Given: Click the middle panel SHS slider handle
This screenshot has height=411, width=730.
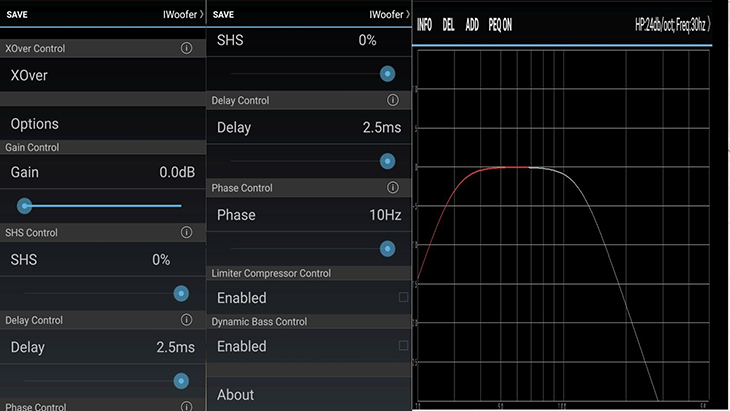Looking at the screenshot, I should click(x=387, y=74).
